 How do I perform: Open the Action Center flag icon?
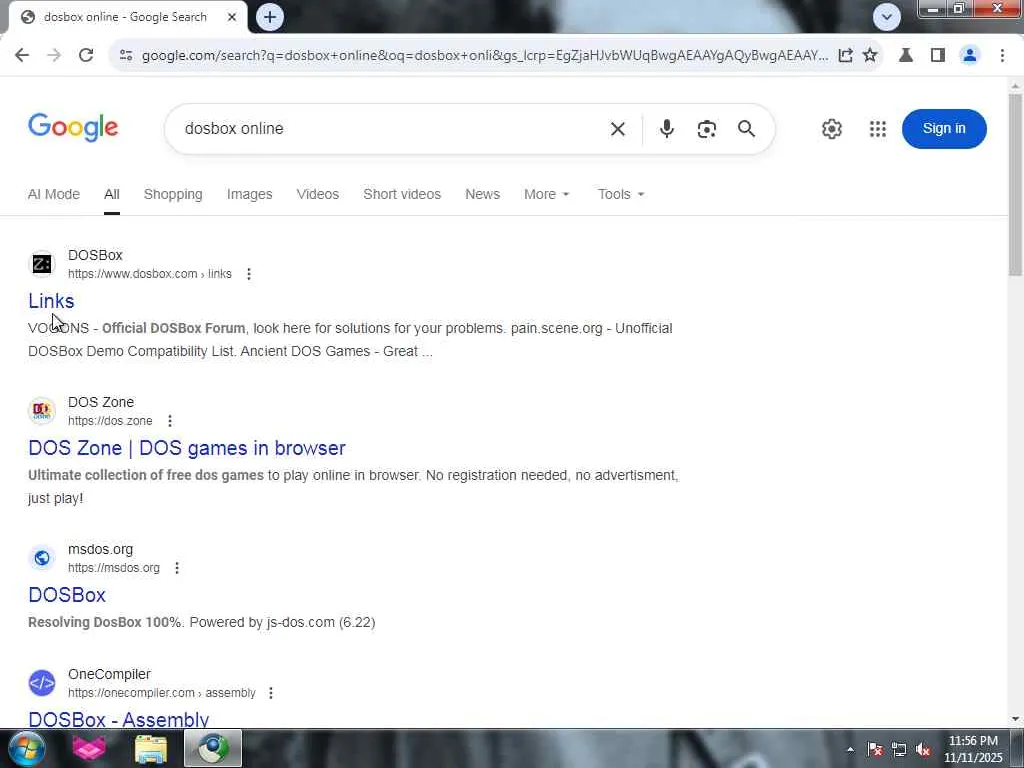pos(875,750)
